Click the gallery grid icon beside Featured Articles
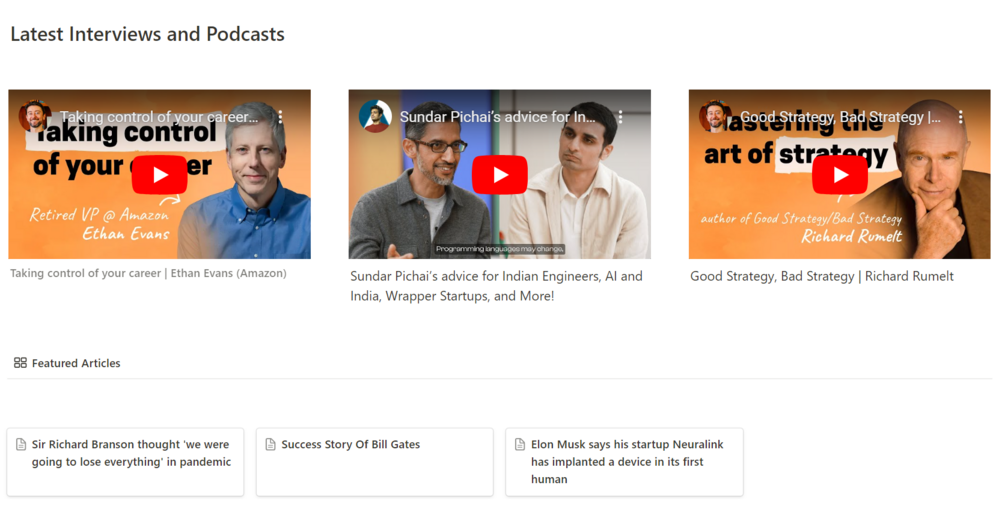1005x524 pixels. coord(20,363)
